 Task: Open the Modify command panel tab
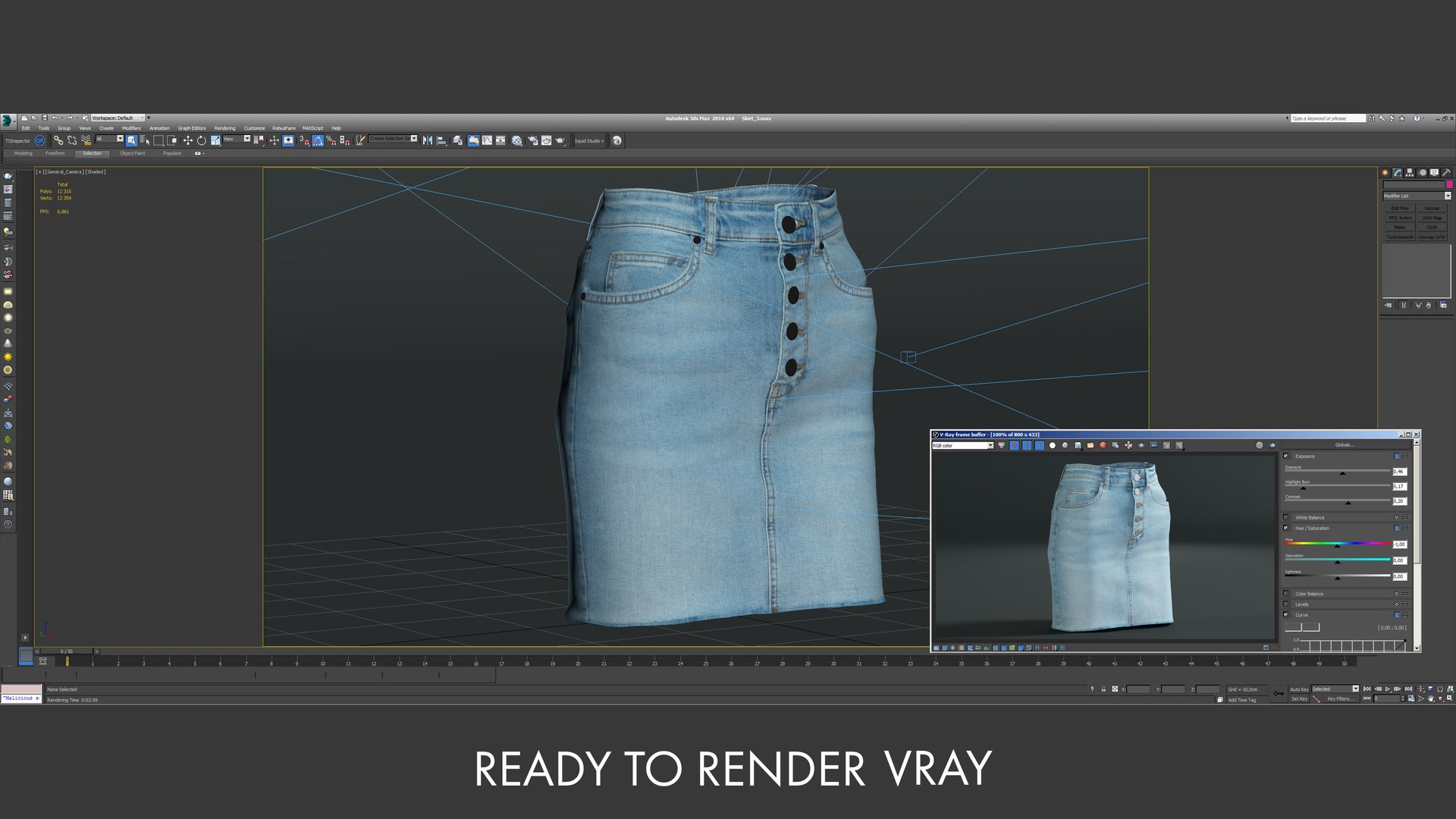click(1397, 173)
